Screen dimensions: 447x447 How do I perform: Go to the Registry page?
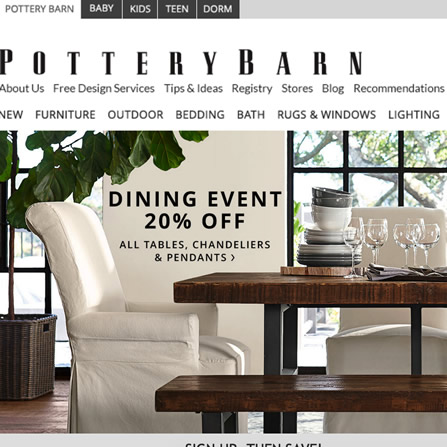252,89
